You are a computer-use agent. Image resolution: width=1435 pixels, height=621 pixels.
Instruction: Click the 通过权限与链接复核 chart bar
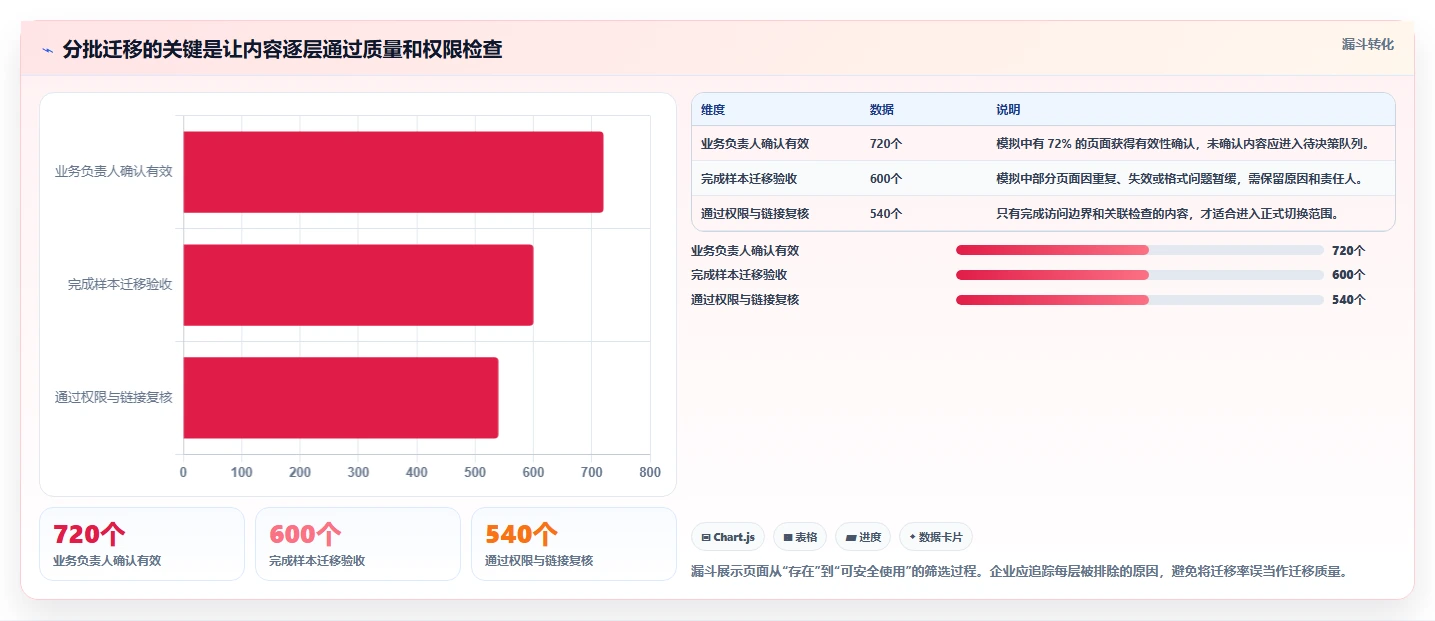coord(340,397)
